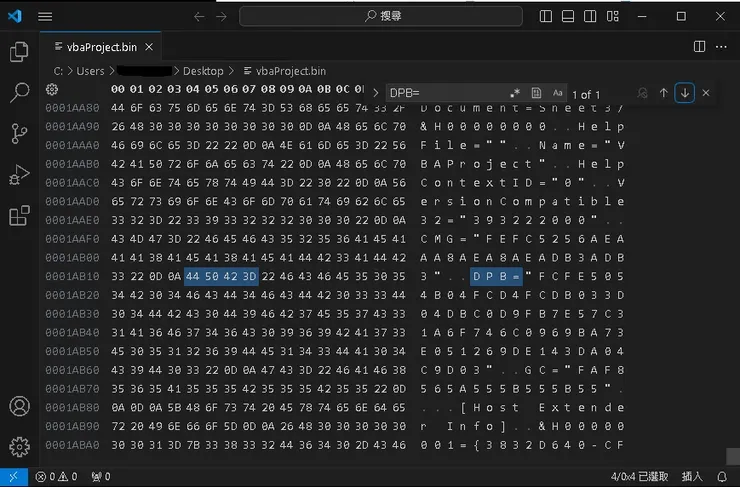The width and height of the screenshot is (740, 487).
Task: Open the Customize Layout button
Action: pyautogui.click(x=613, y=16)
